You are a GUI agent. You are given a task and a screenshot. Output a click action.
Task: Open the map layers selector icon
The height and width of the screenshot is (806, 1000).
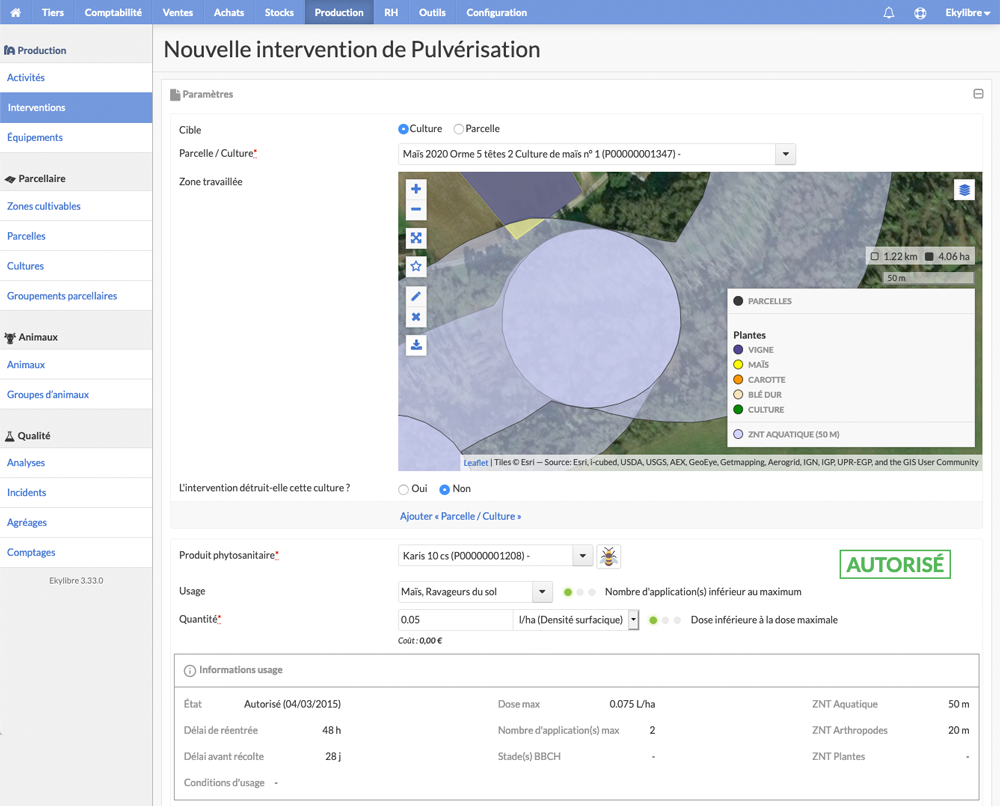pyautogui.click(x=964, y=189)
